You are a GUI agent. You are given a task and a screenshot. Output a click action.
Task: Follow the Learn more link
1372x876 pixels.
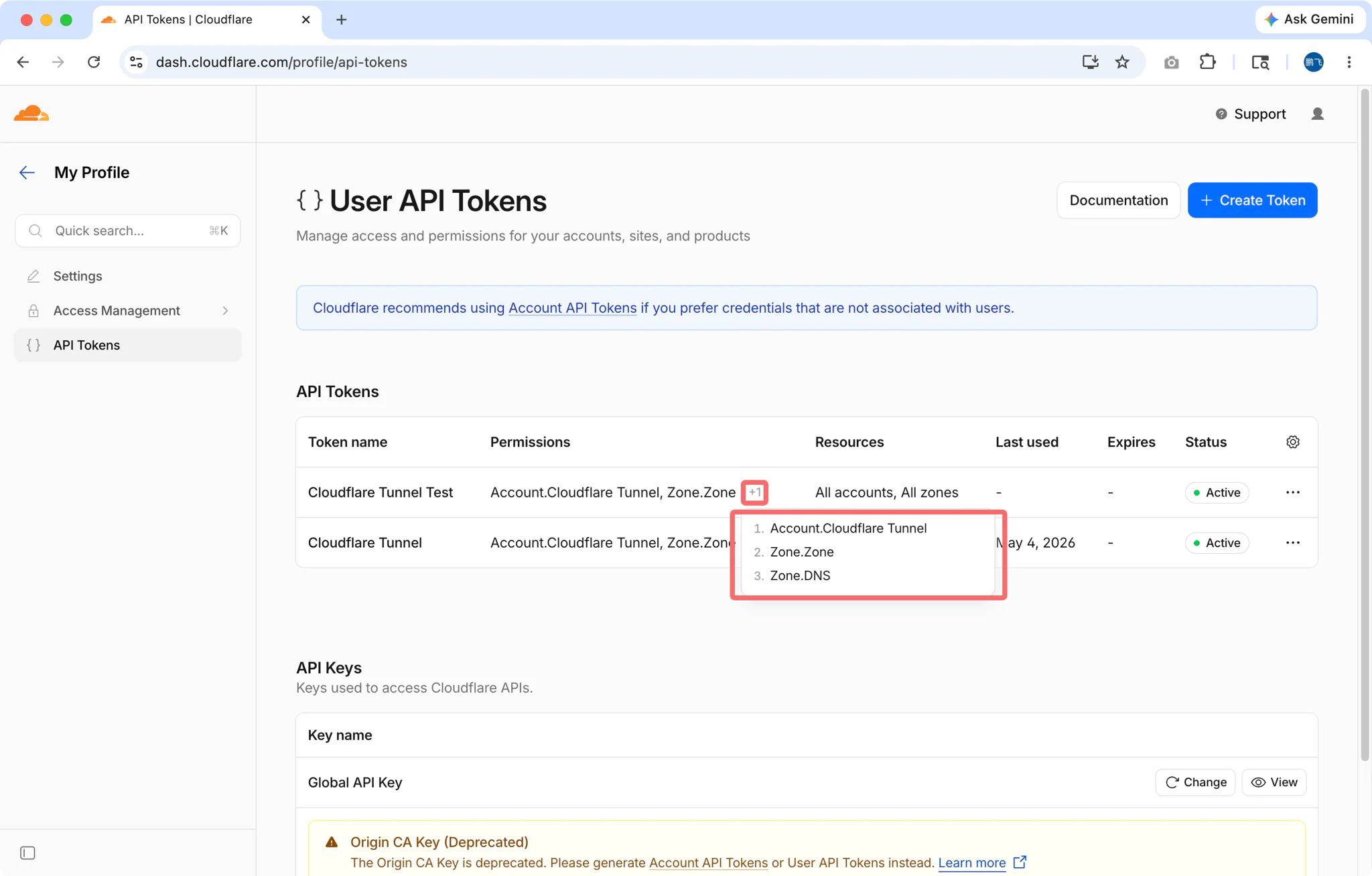pyautogui.click(x=971, y=863)
